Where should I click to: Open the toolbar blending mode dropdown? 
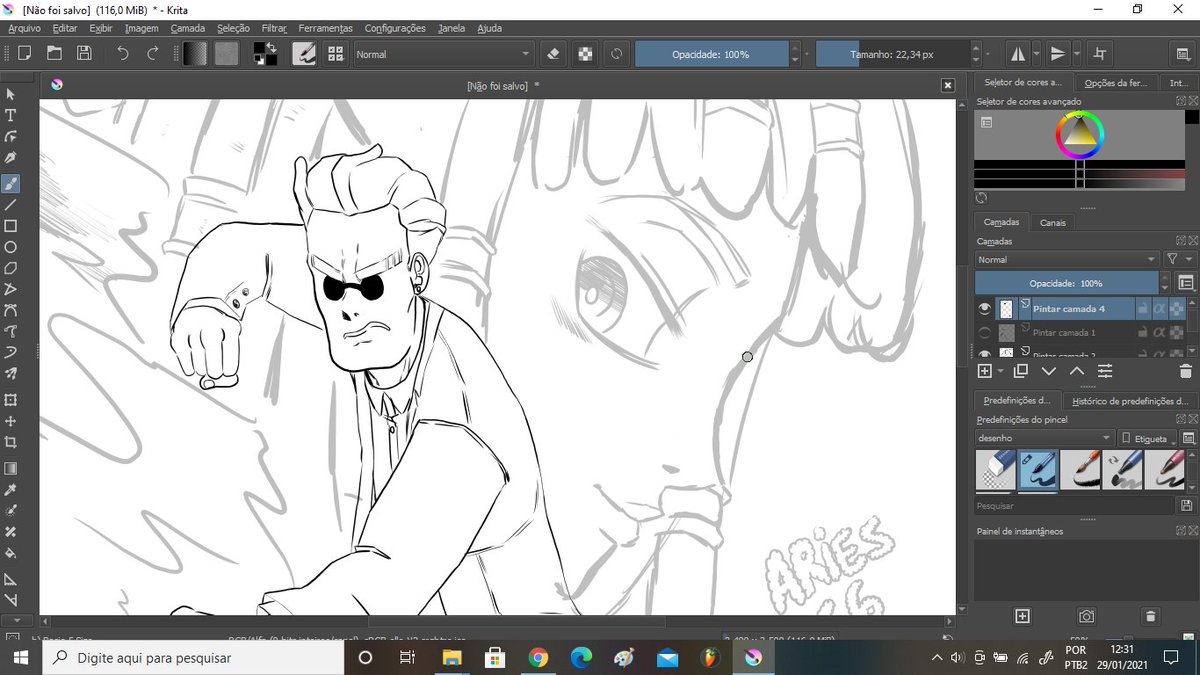point(444,54)
